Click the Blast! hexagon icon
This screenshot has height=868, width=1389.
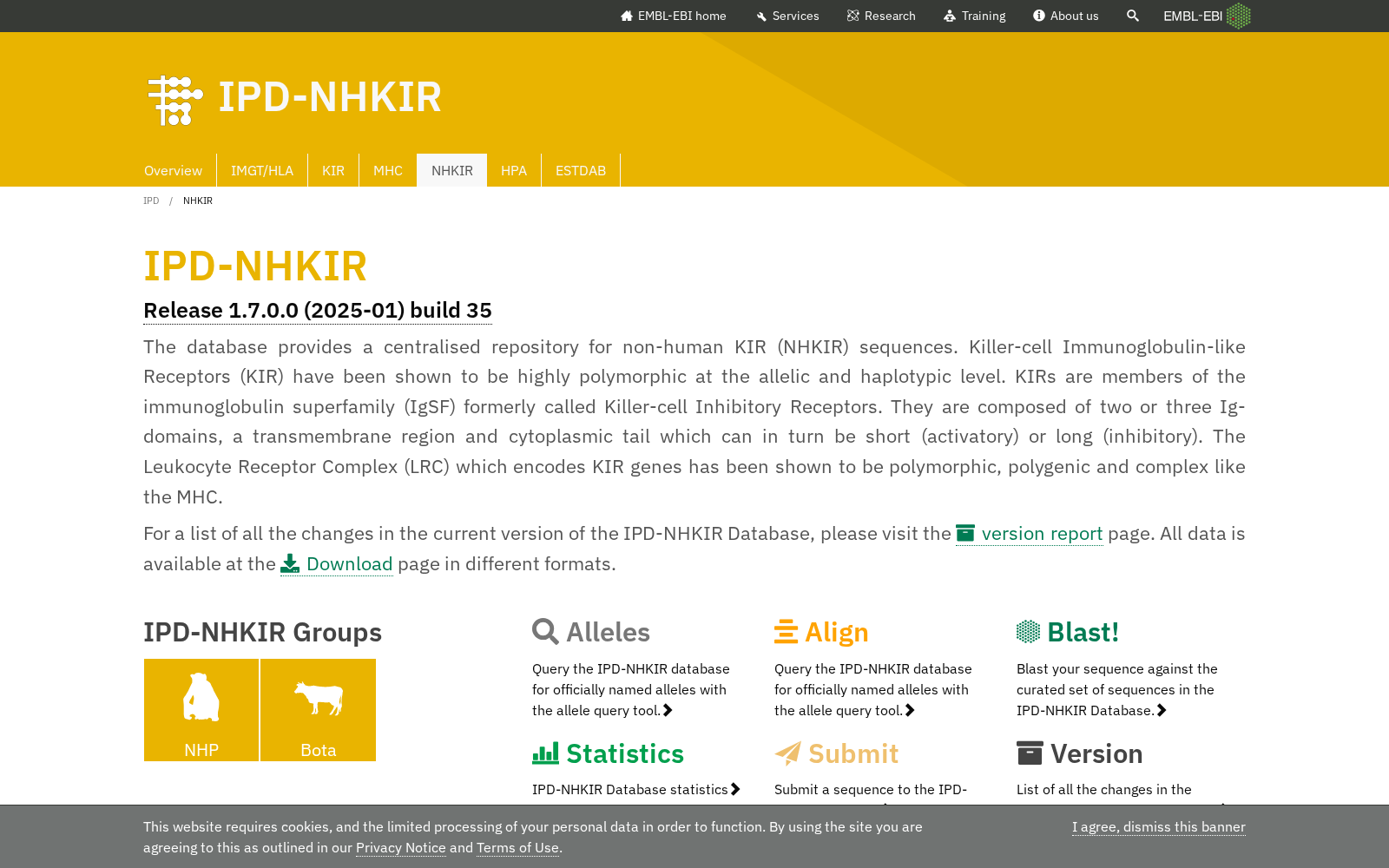[1028, 632]
